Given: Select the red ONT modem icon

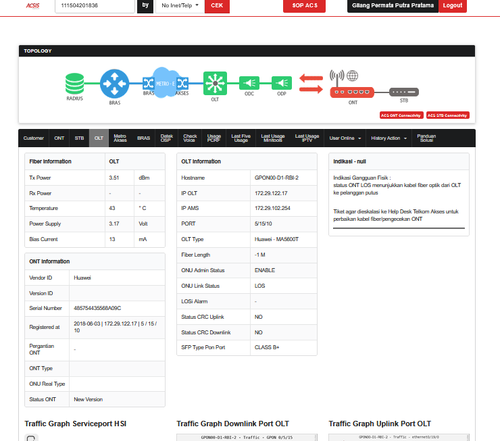Looking at the screenshot, I should point(352,92).
